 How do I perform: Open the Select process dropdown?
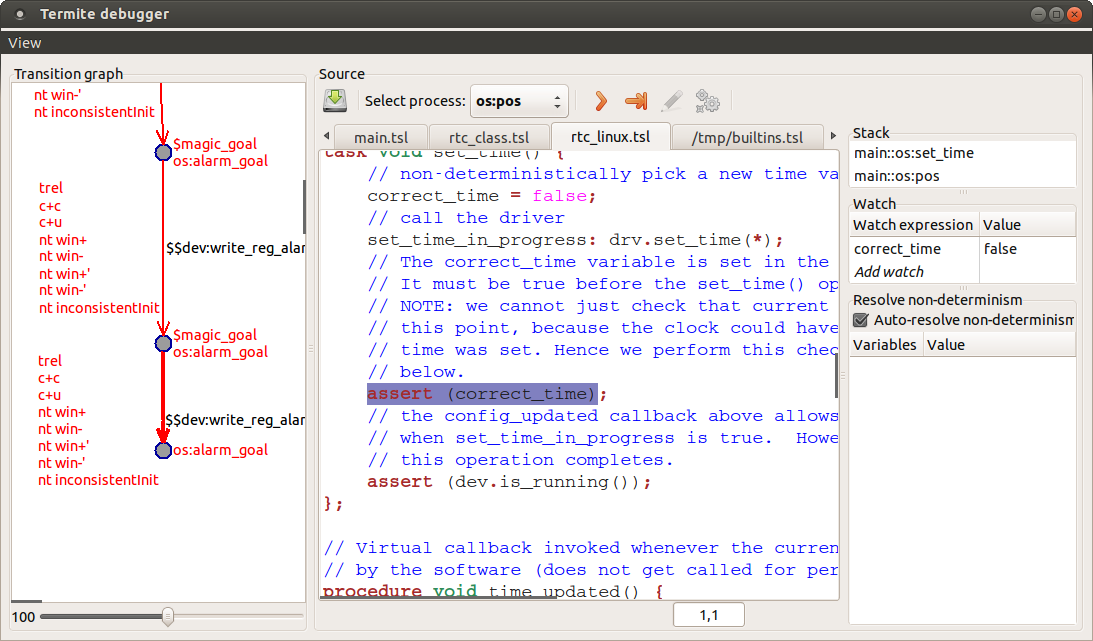point(518,101)
